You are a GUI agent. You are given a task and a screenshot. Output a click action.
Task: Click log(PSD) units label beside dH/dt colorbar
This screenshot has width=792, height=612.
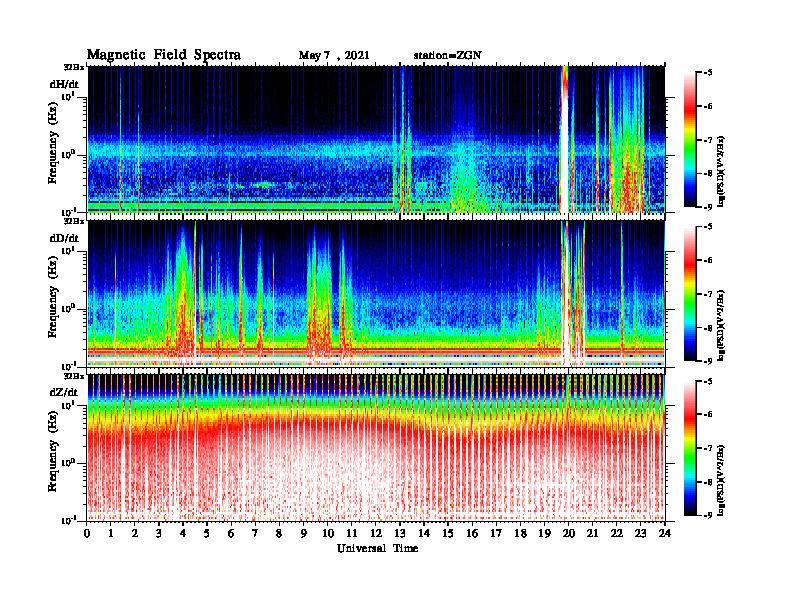coord(721,171)
